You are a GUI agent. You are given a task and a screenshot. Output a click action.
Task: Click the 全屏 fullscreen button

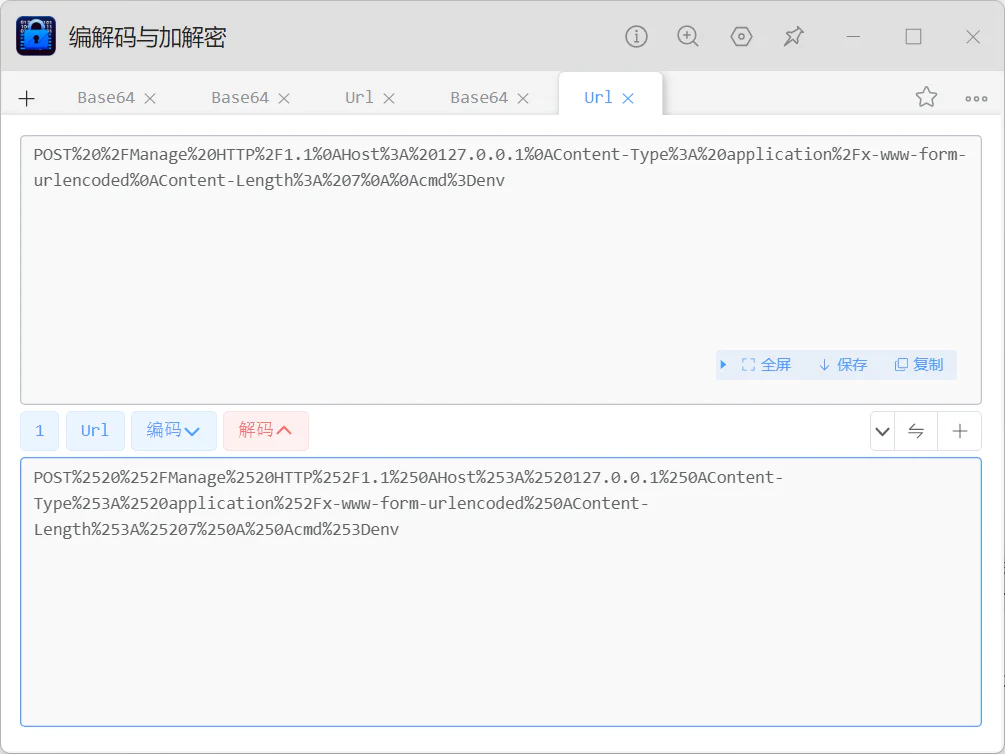coord(766,365)
